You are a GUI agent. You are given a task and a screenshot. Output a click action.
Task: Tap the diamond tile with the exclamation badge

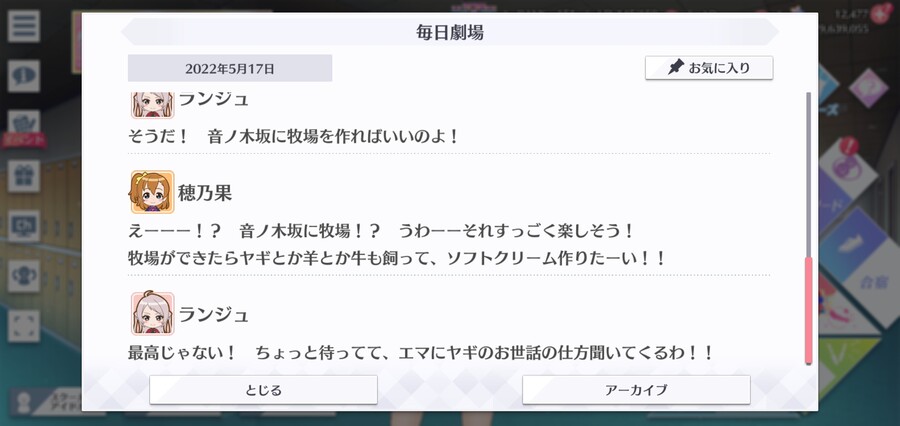(x=845, y=166)
